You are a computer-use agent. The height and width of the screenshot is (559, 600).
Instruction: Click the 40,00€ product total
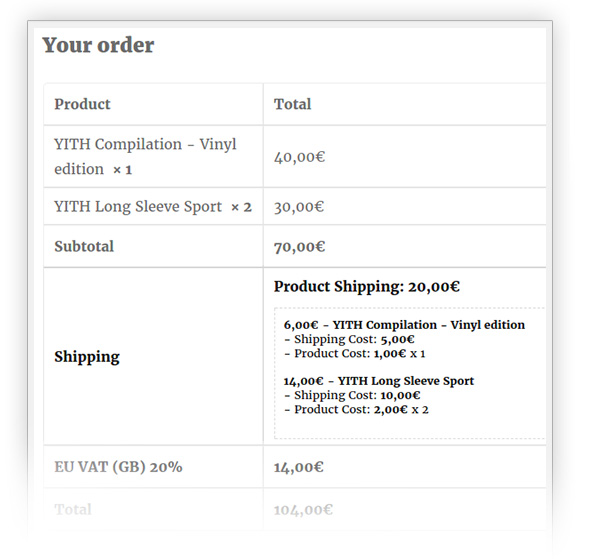(299, 156)
